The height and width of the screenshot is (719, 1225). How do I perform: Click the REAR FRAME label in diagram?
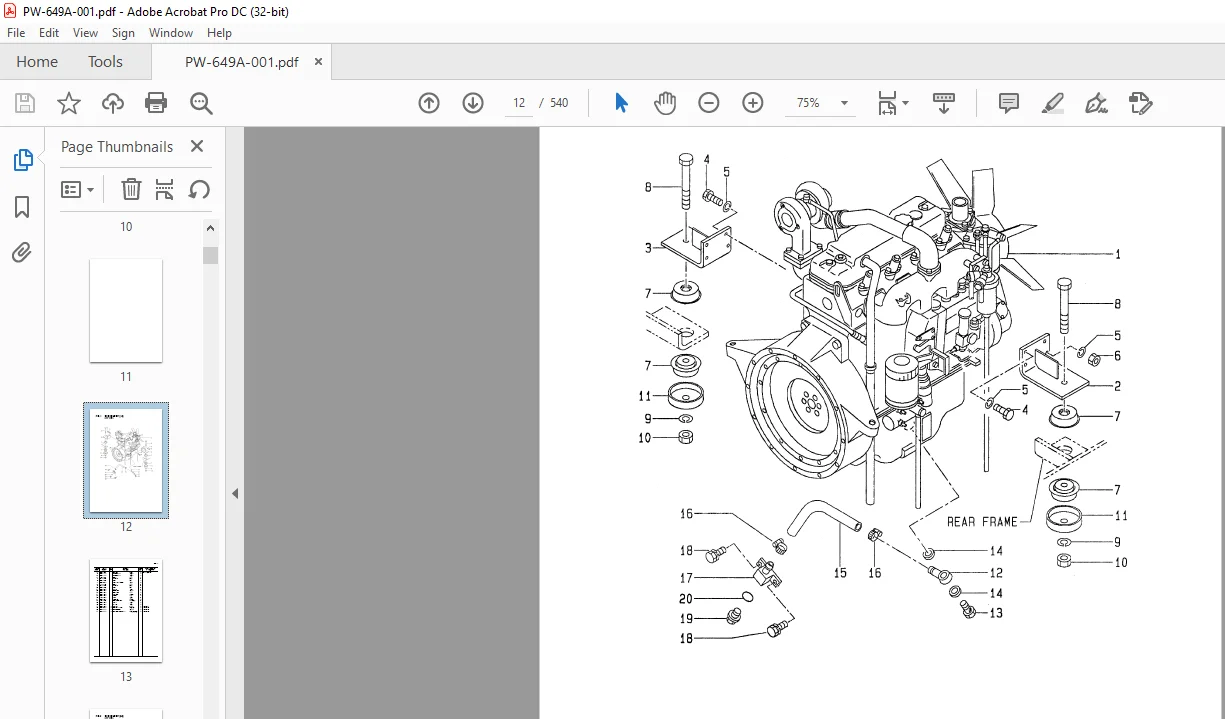(x=982, y=522)
